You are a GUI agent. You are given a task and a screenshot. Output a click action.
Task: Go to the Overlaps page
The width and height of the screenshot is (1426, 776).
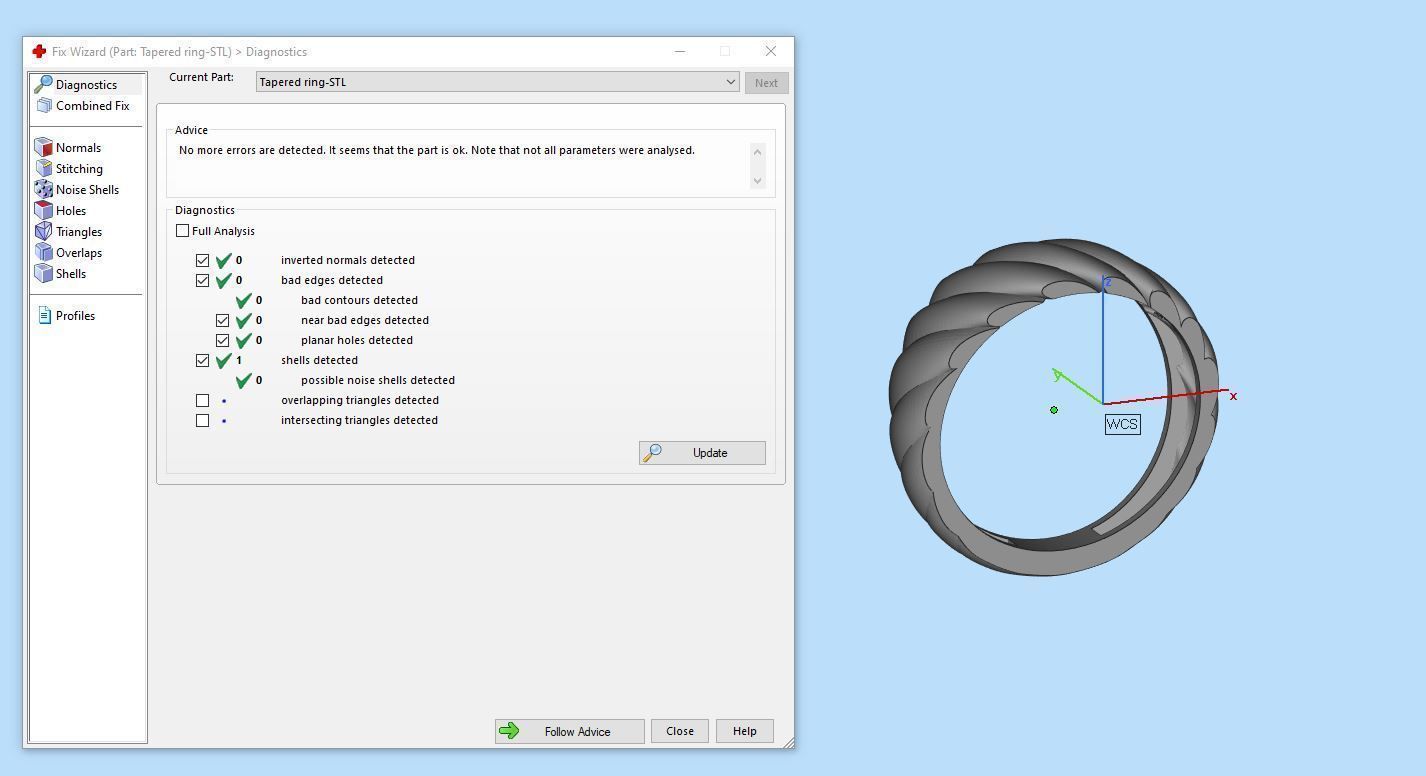coord(79,253)
